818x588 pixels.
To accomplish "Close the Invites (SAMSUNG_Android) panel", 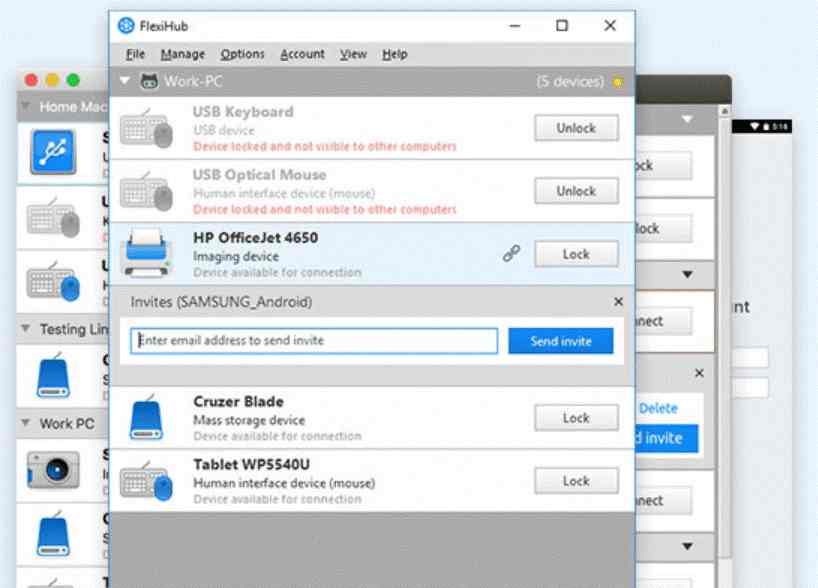I will click(x=618, y=302).
